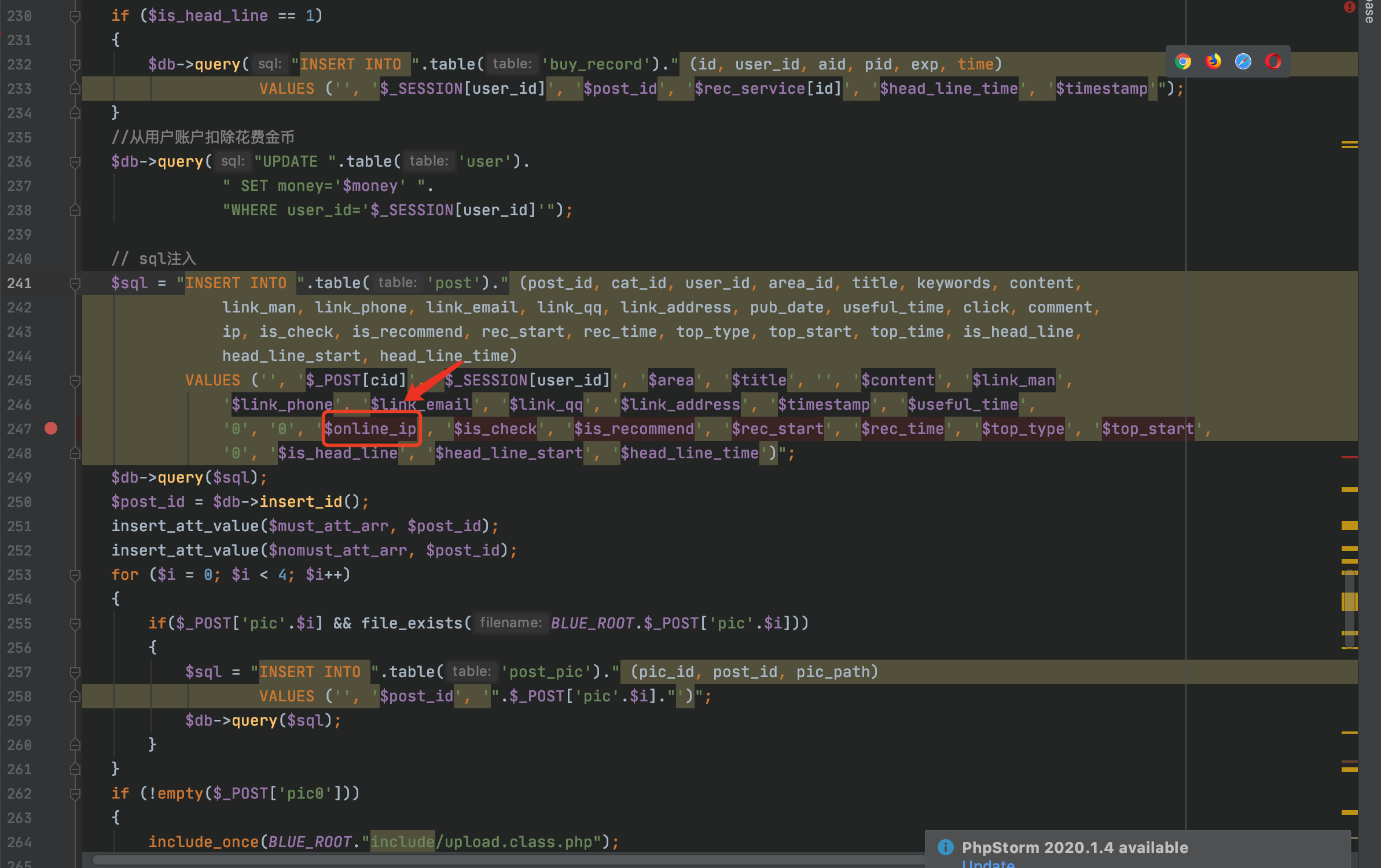Click line number 250 in gutter

pyautogui.click(x=20, y=502)
